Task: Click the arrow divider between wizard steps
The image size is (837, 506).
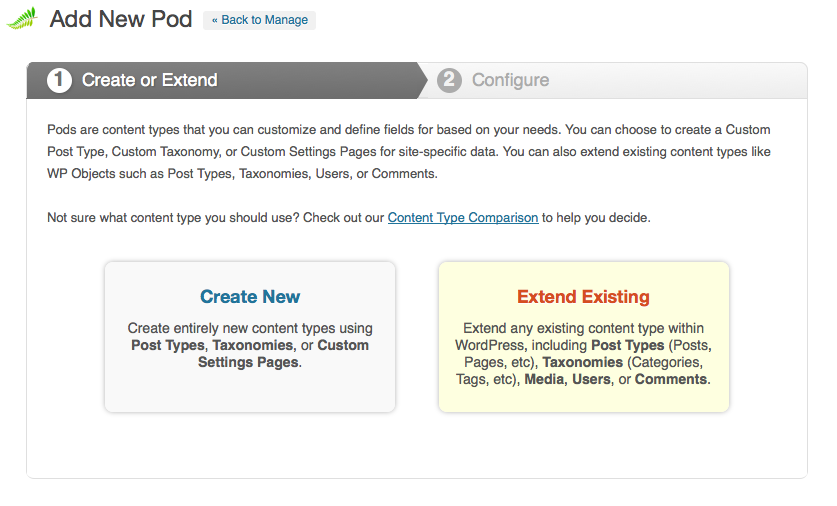Action: [422, 80]
